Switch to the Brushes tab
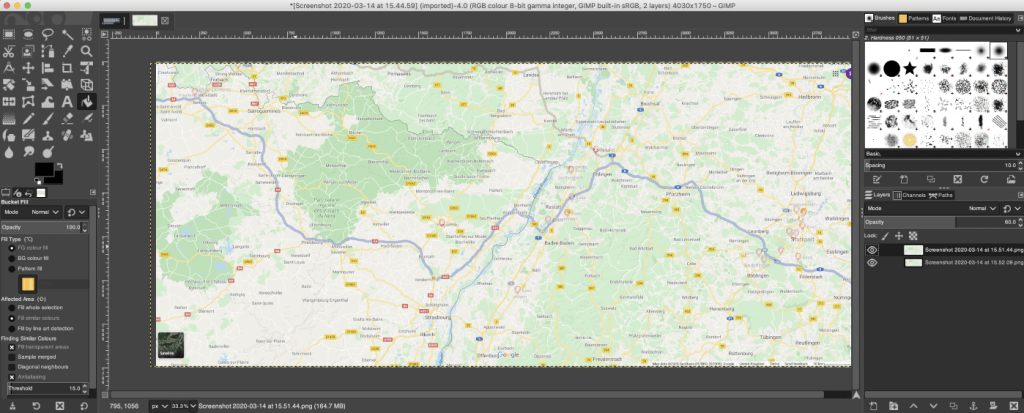 click(879, 18)
